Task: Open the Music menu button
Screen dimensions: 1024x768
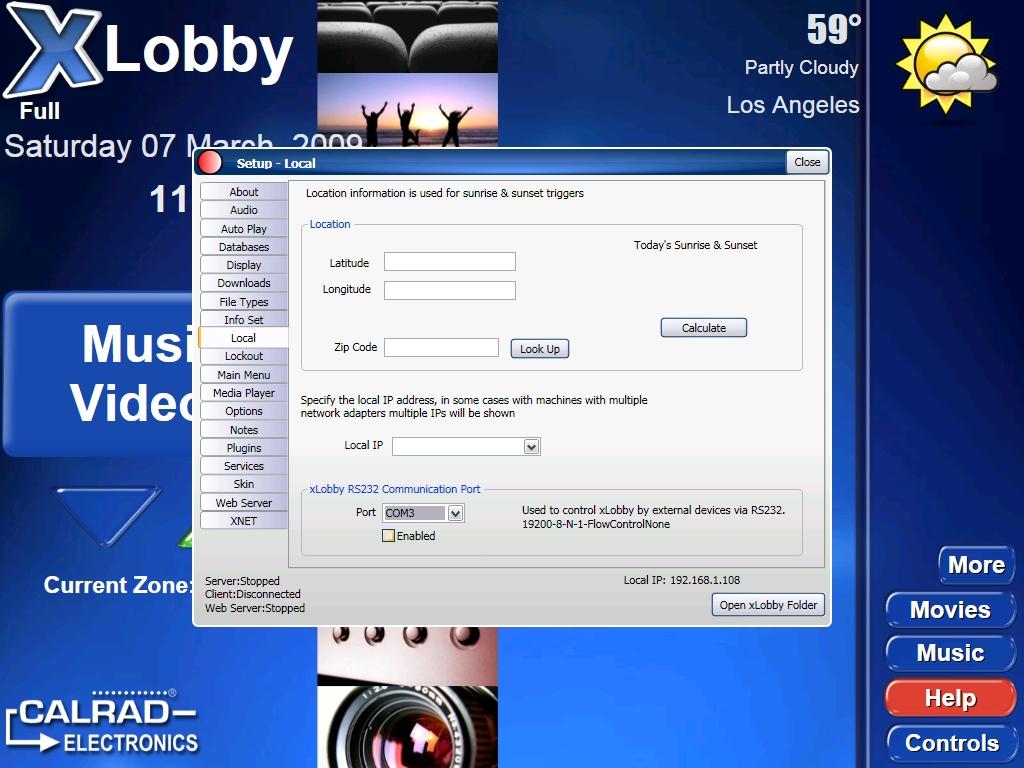Action: (x=950, y=653)
